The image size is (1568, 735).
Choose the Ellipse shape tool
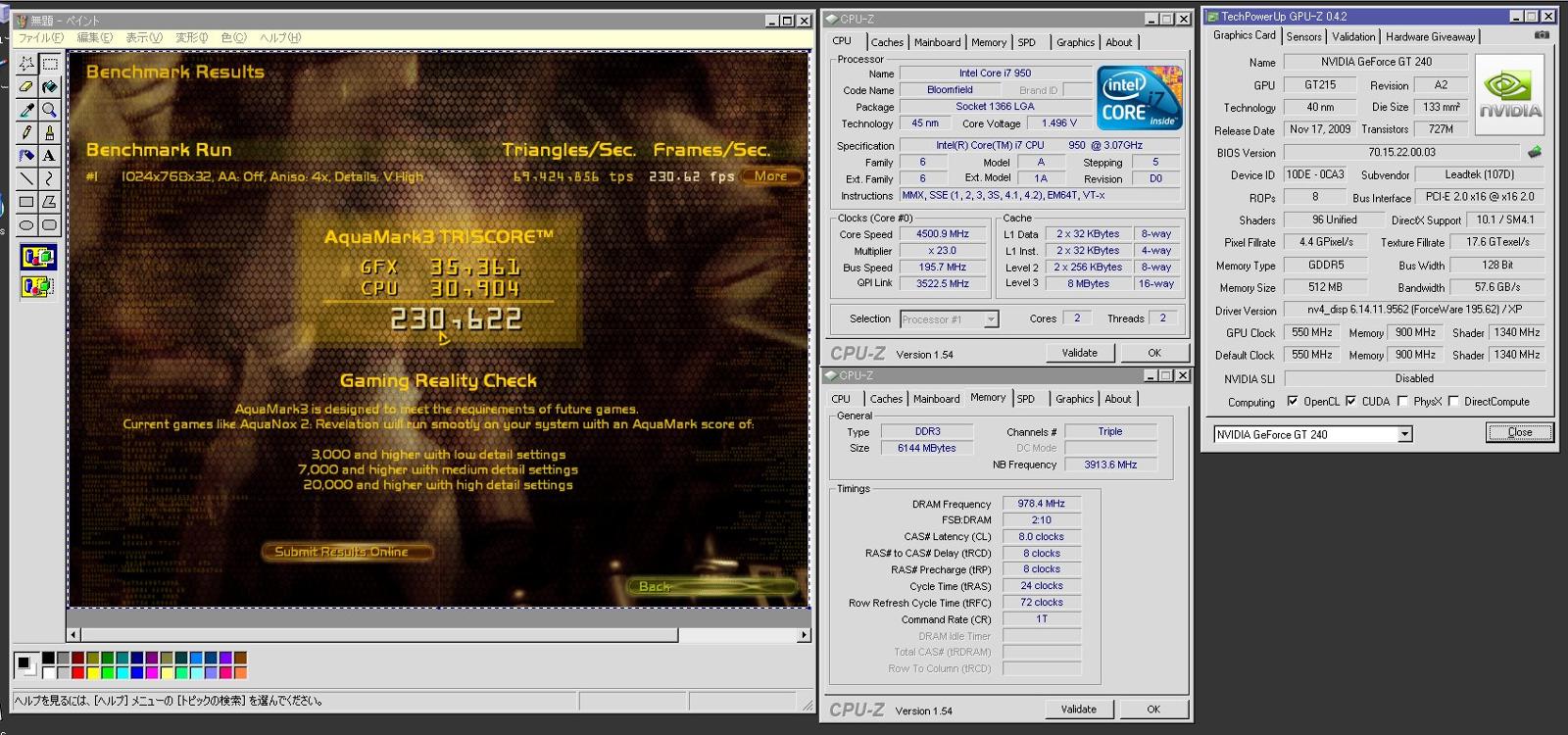[26, 223]
